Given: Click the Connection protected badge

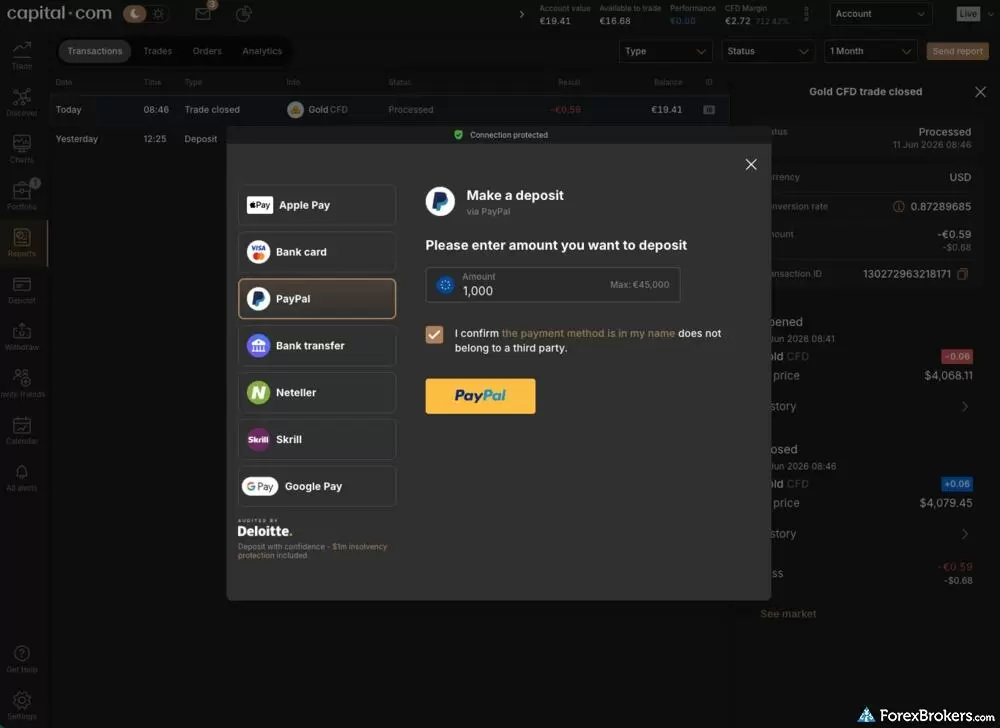Looking at the screenshot, I should click(501, 135).
